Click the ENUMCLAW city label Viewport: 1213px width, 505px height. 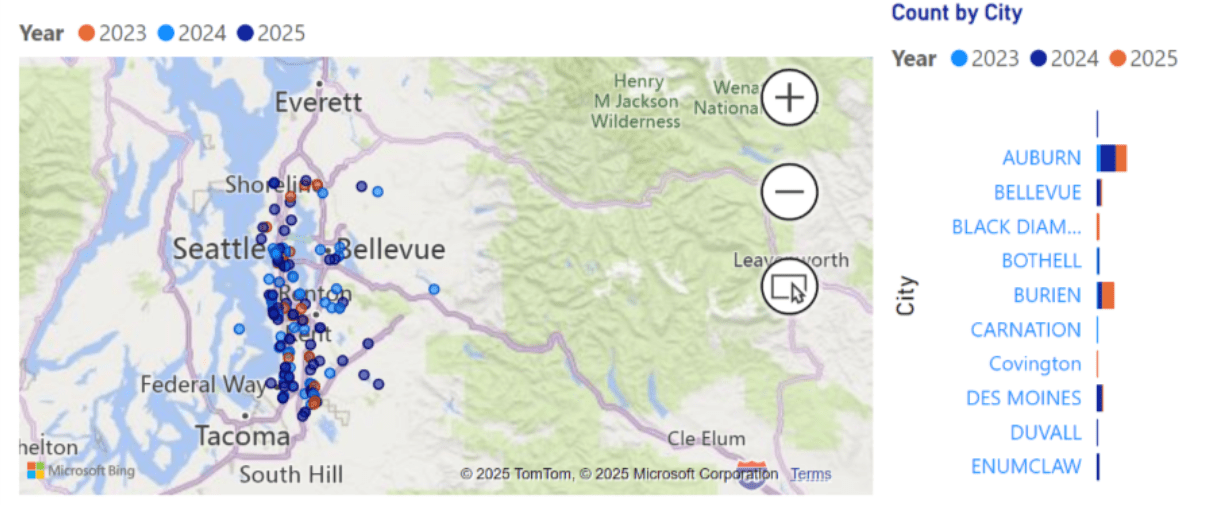1026,466
